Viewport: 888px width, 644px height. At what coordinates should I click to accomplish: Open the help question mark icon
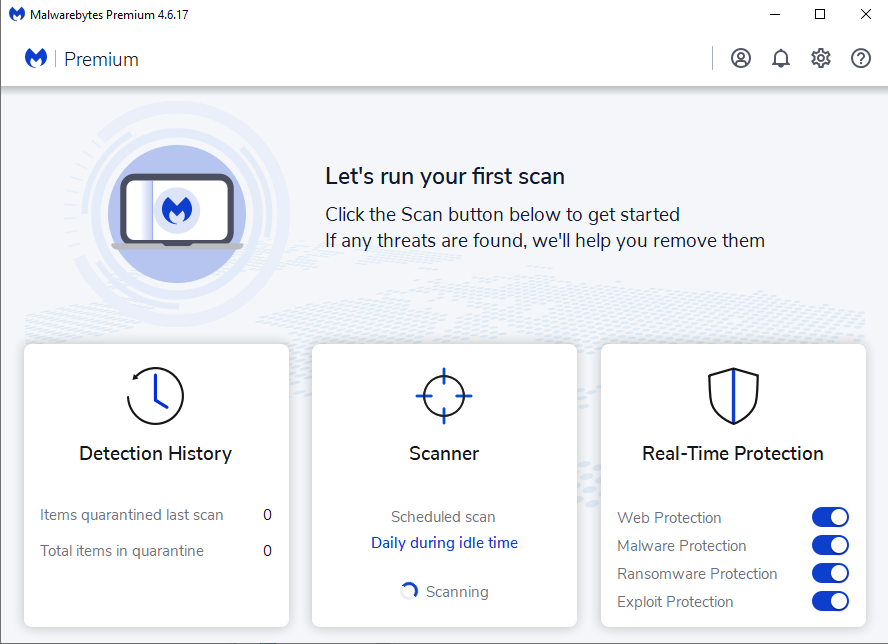[x=861, y=58]
